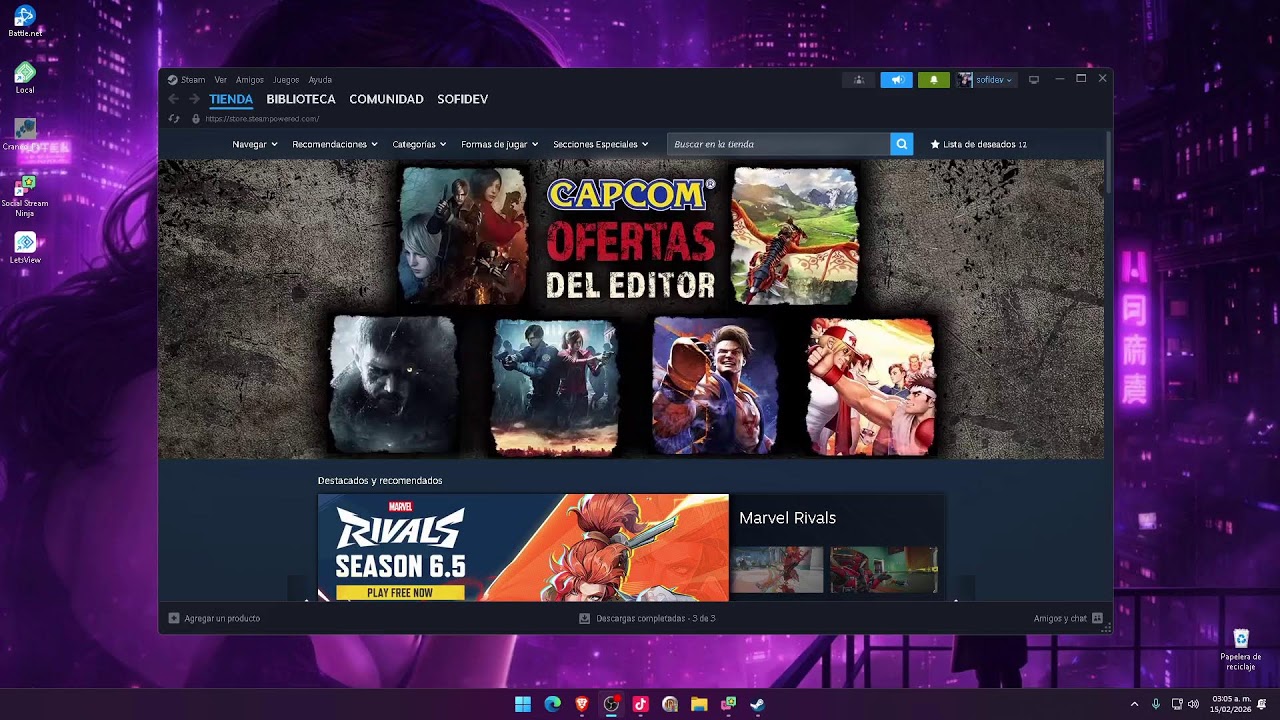Image resolution: width=1280 pixels, height=720 pixels.
Task: Click the sofidev profile avatar
Action: 965,80
